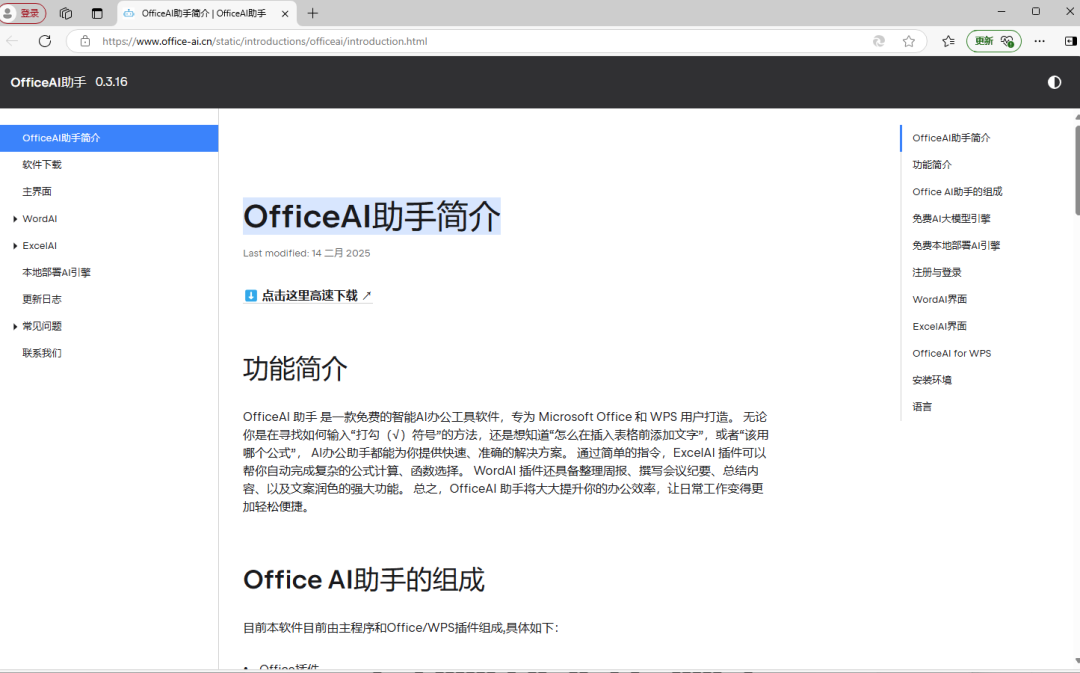Open the favorites list icon

948,41
